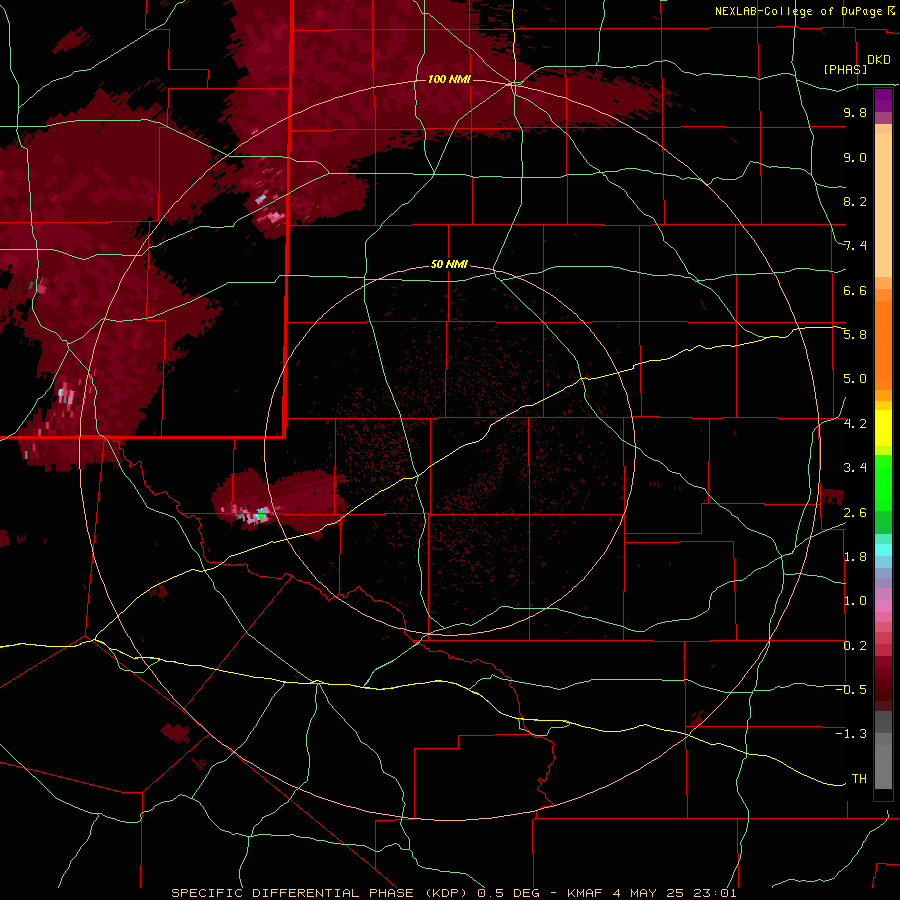
Task: Select the -0.5 value on color scale
Action: point(851,689)
